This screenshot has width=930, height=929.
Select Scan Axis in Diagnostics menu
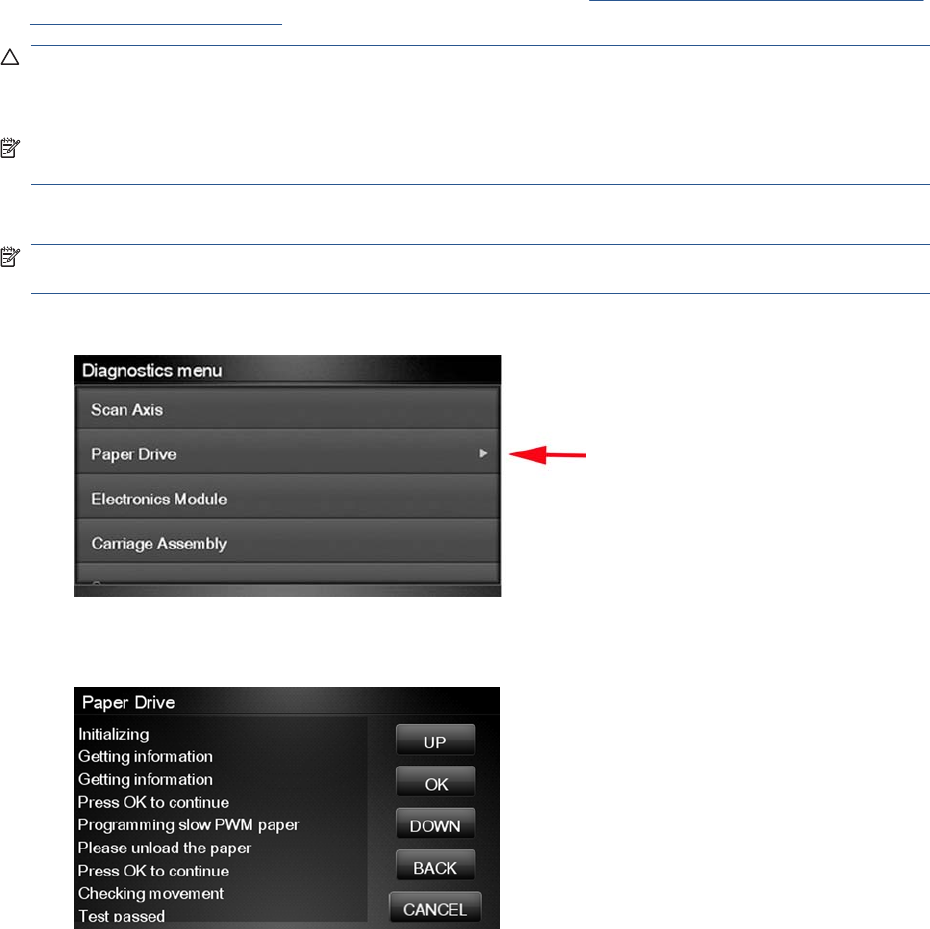tap(287, 409)
